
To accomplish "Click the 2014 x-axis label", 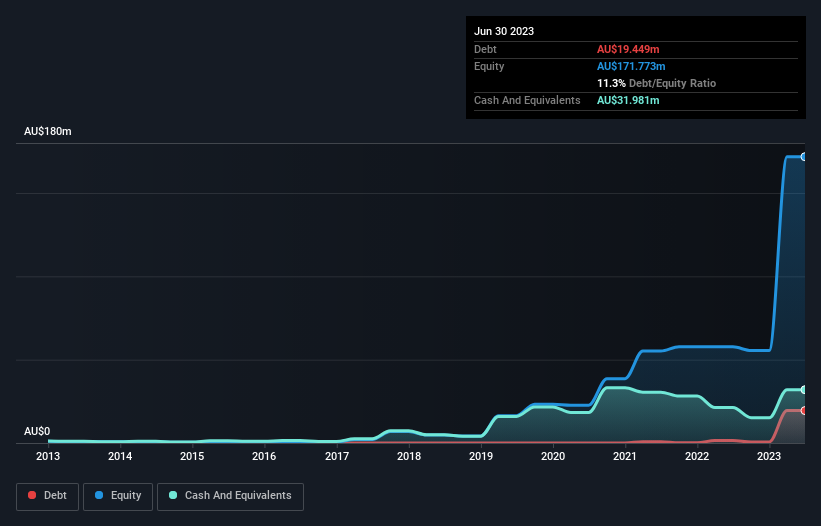I will tap(120, 456).
